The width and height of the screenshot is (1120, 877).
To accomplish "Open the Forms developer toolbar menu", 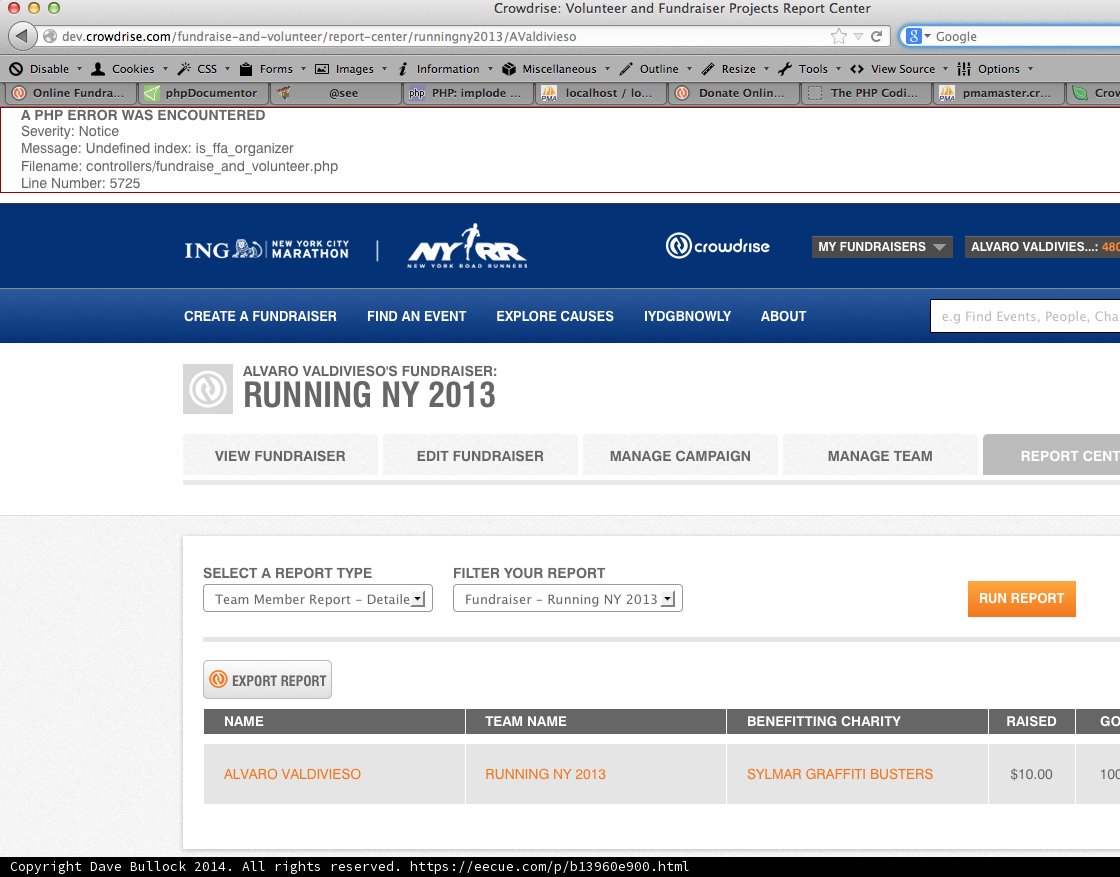I will pyautogui.click(x=272, y=69).
